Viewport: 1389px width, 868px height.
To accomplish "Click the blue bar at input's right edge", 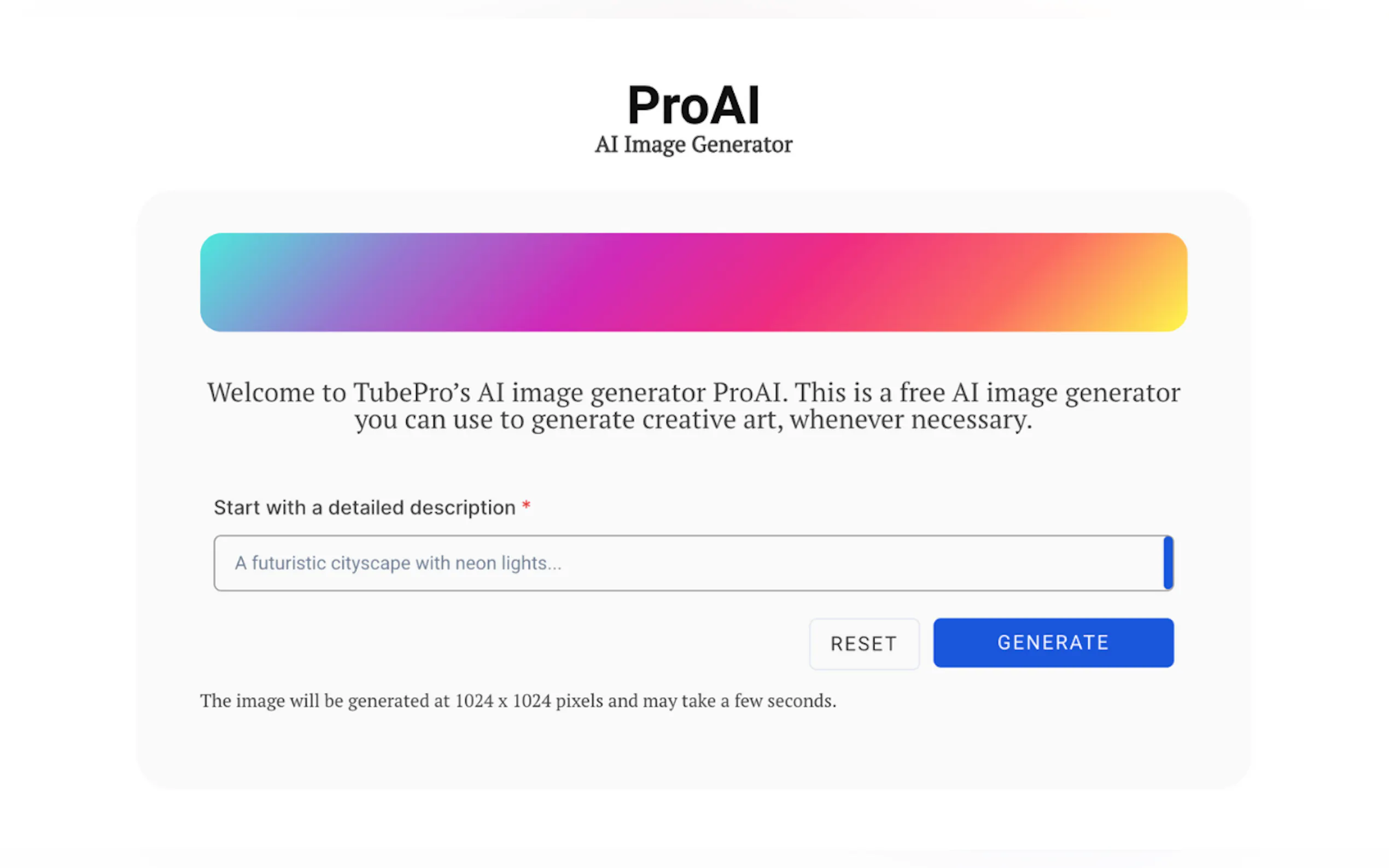I will tap(1168, 563).
